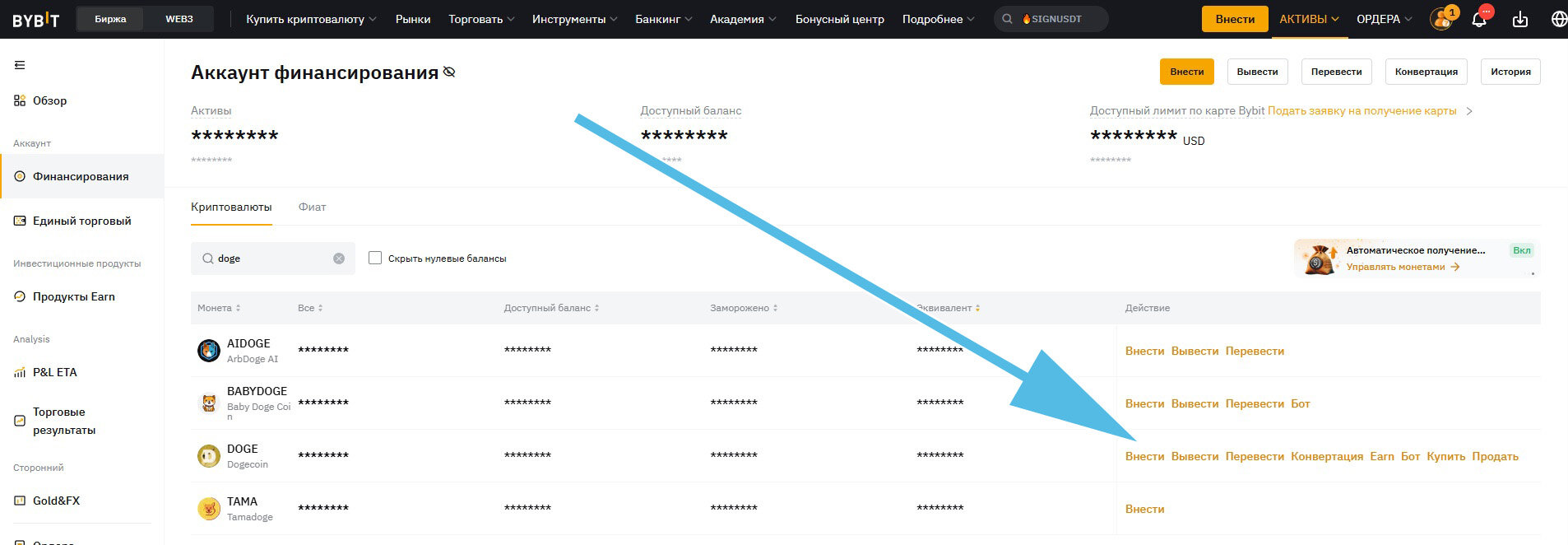Screen dimensions: 1568x545
Task: Click Конвертация button in header
Action: click(x=1427, y=72)
